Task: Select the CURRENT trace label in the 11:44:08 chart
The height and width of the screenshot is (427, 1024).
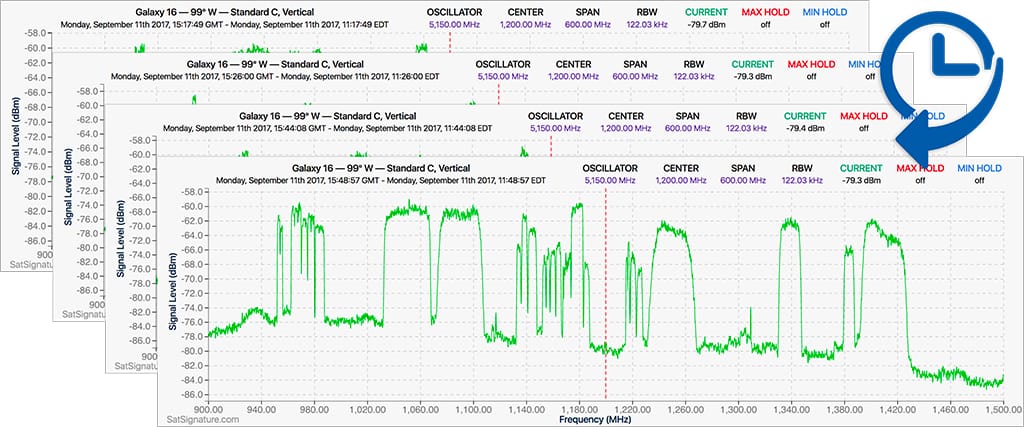Action: pyautogui.click(x=805, y=116)
